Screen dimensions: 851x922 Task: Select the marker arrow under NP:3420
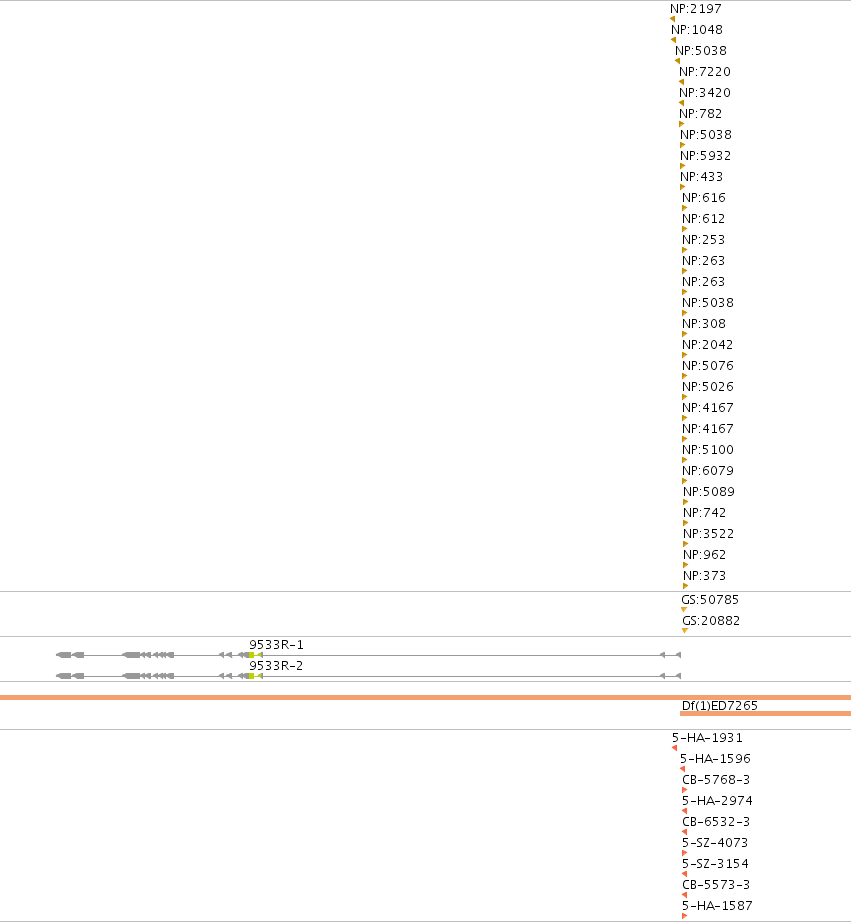[681, 103]
